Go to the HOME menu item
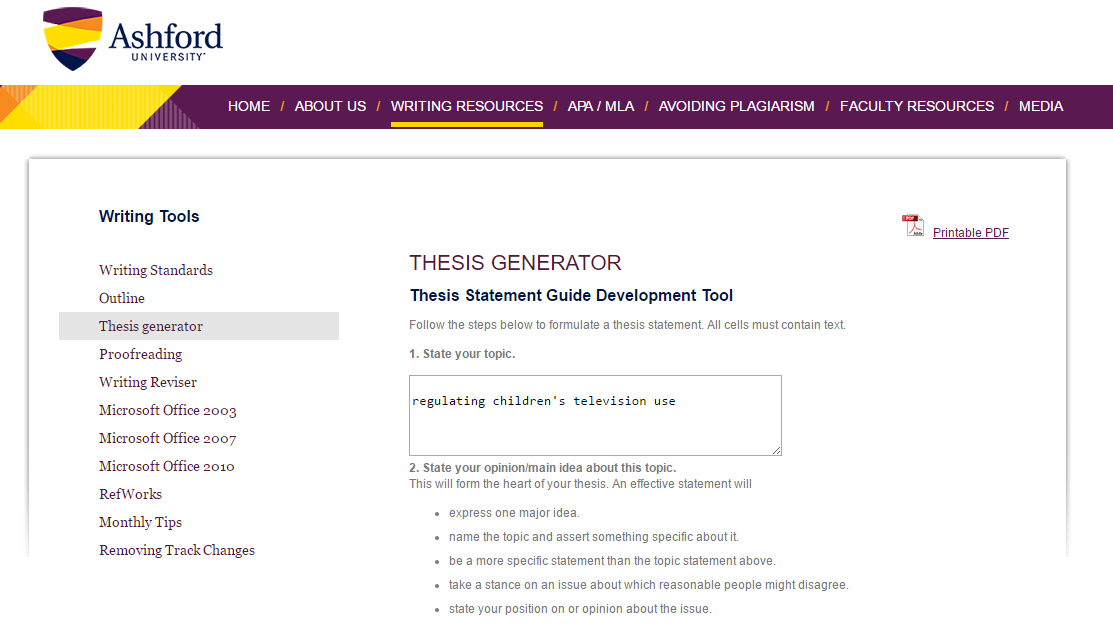Viewport: 1113px width, 625px height. tap(249, 106)
